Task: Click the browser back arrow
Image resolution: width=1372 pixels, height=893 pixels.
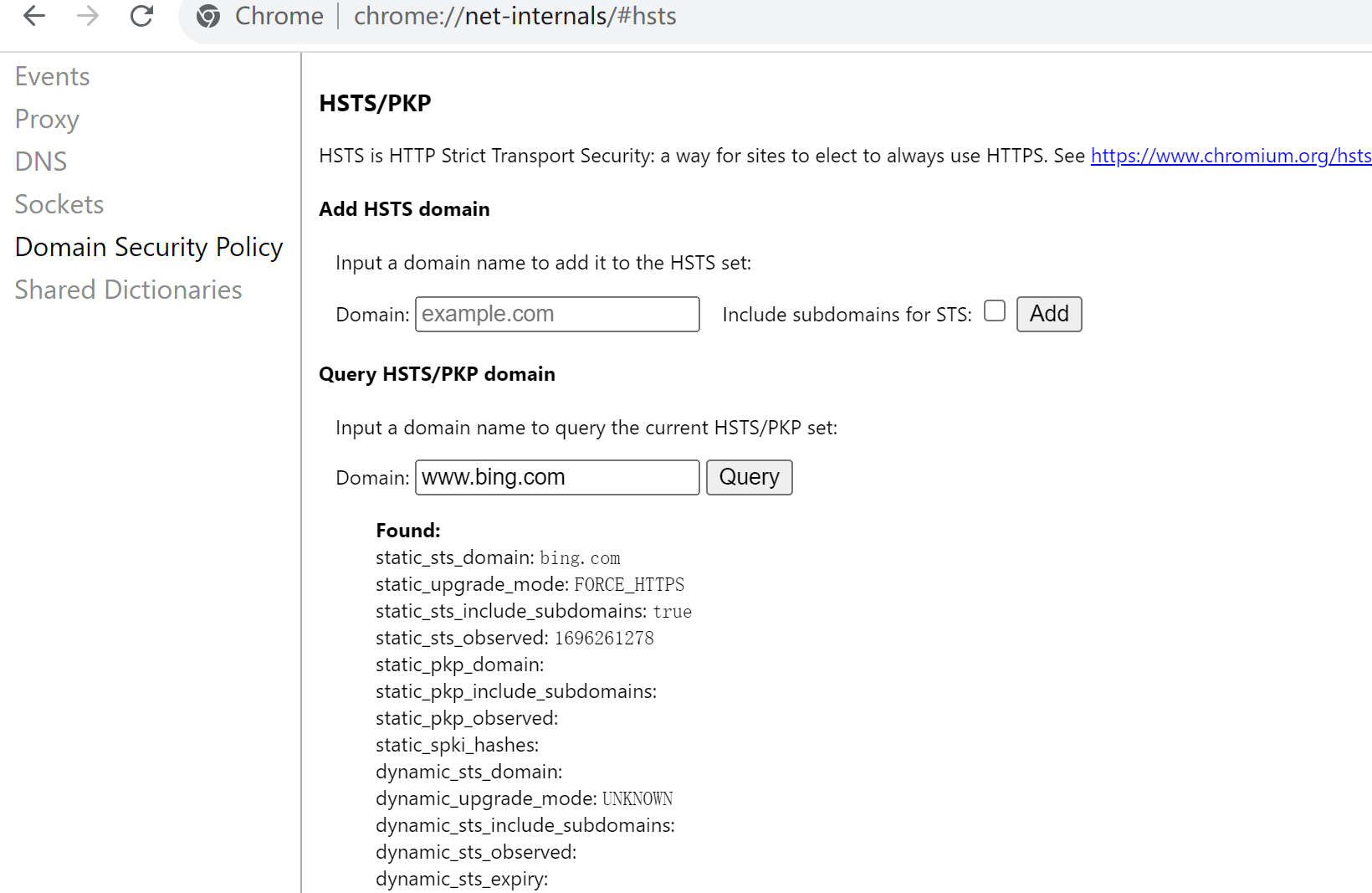Action: click(34, 16)
